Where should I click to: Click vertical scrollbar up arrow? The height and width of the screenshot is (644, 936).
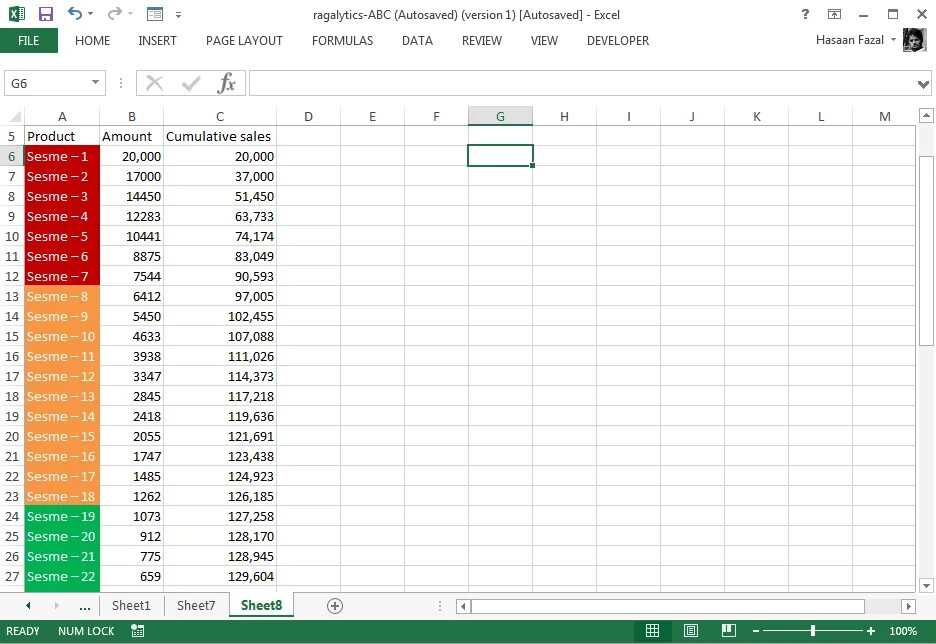pos(926,115)
